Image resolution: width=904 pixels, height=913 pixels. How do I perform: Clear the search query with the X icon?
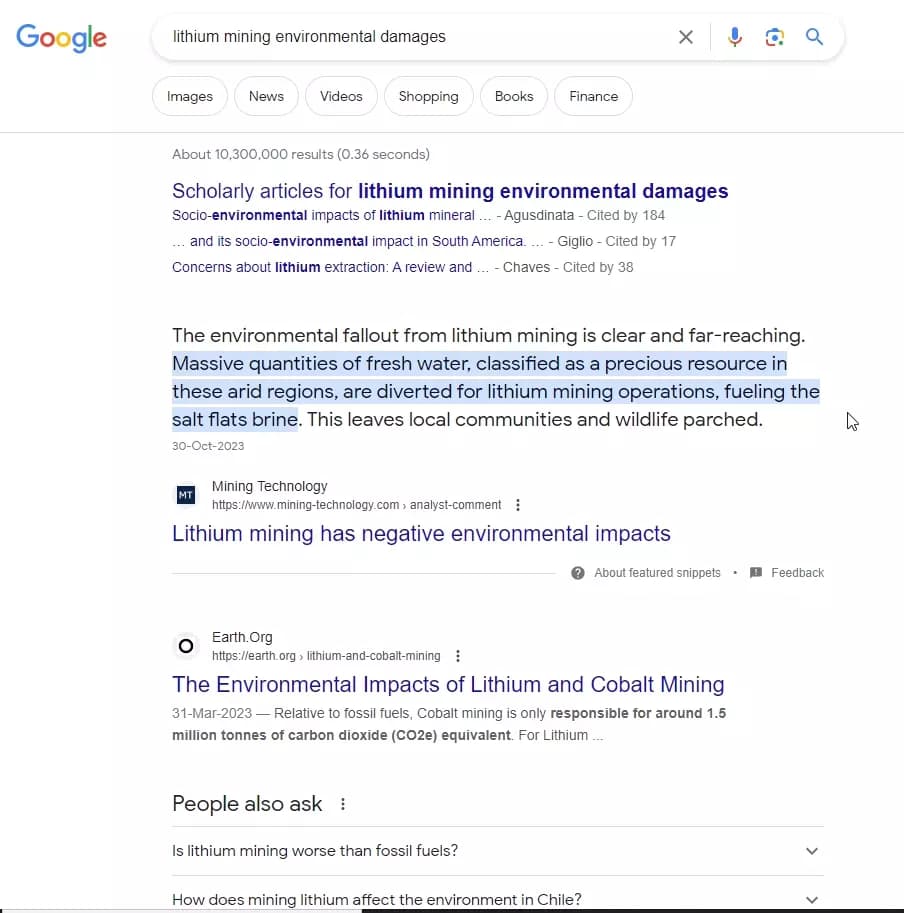686,36
